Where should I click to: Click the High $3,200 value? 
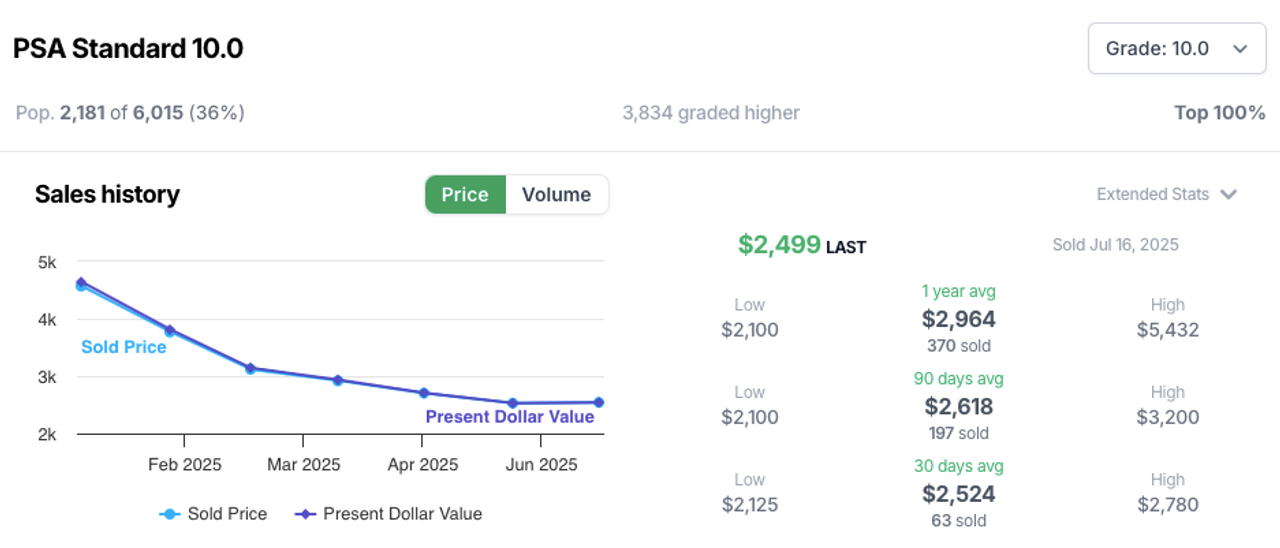pyautogui.click(x=1168, y=417)
